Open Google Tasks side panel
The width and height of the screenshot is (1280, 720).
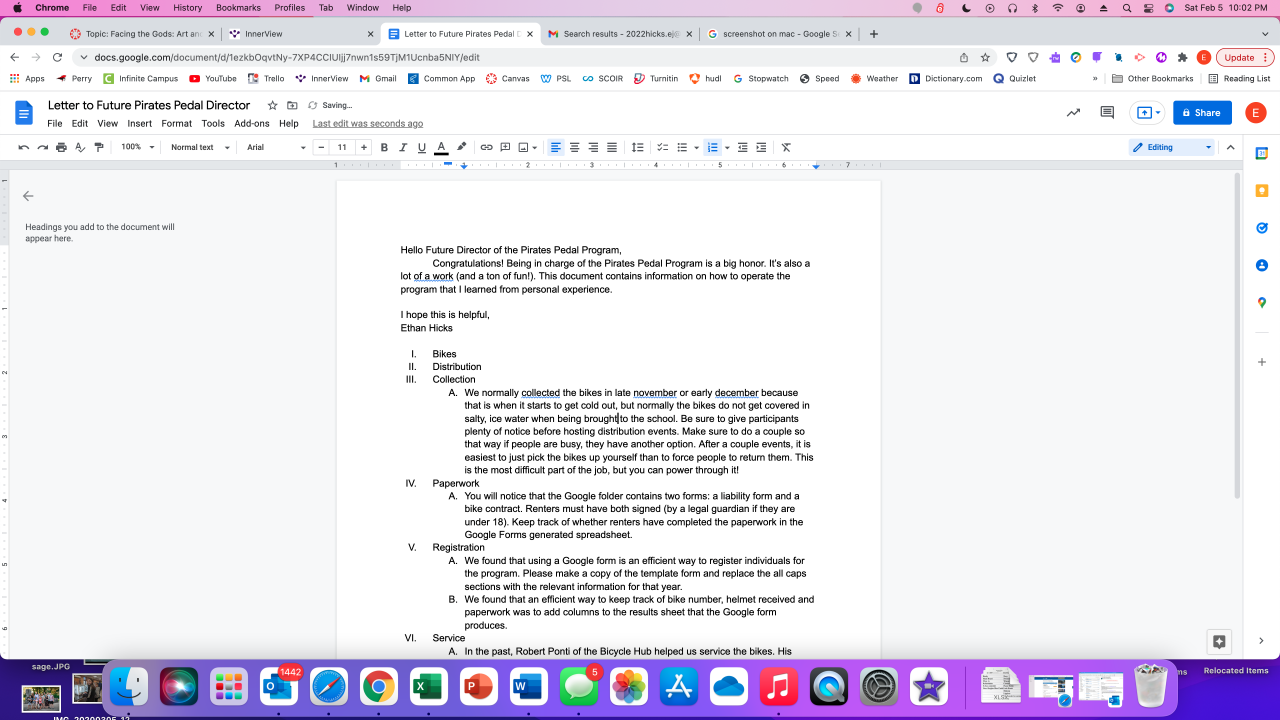[1262, 228]
